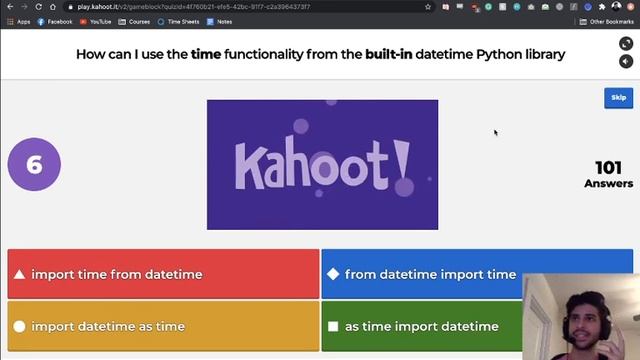This screenshot has width=640, height=360.
Task: Open the Chrome extensions puzzle icon
Action: pyautogui.click(x=602, y=7)
